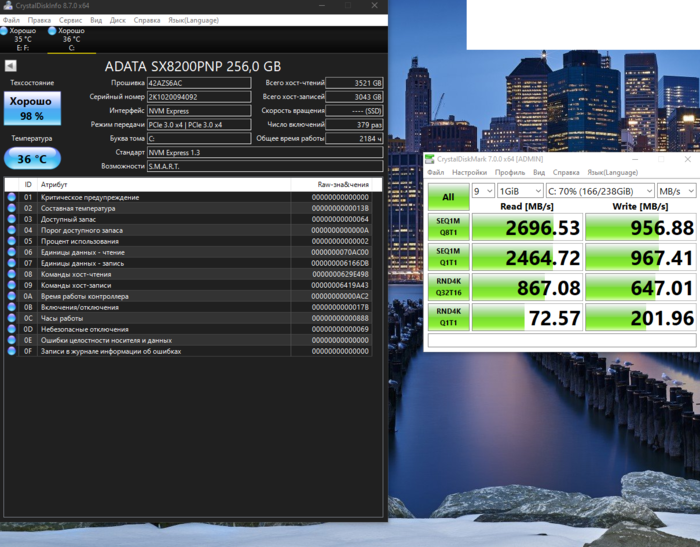This screenshot has width=700, height=547.
Task: Click status circle for attribute 01 Критическое предупреждение
Action: [12, 197]
